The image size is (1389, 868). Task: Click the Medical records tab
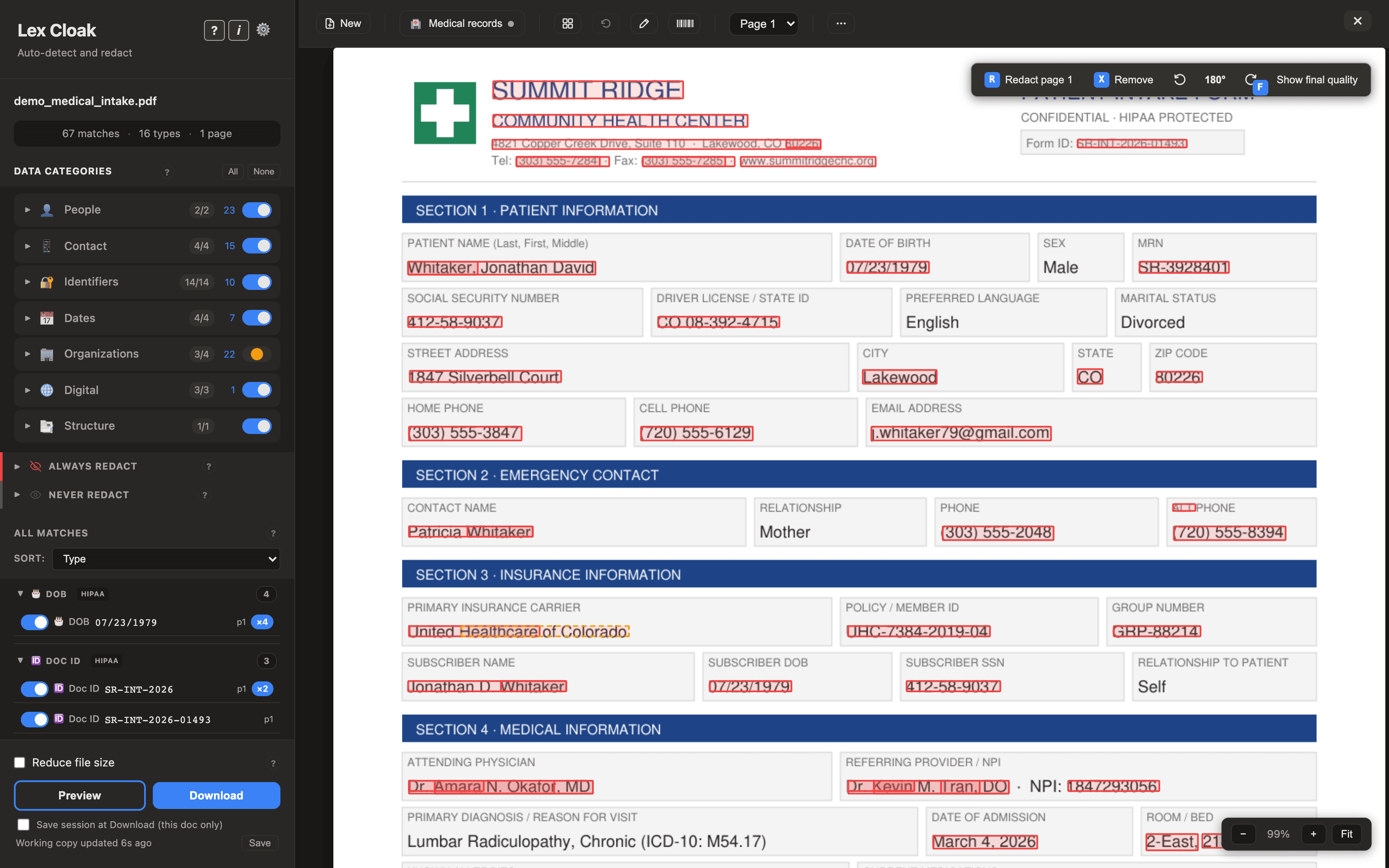point(462,23)
